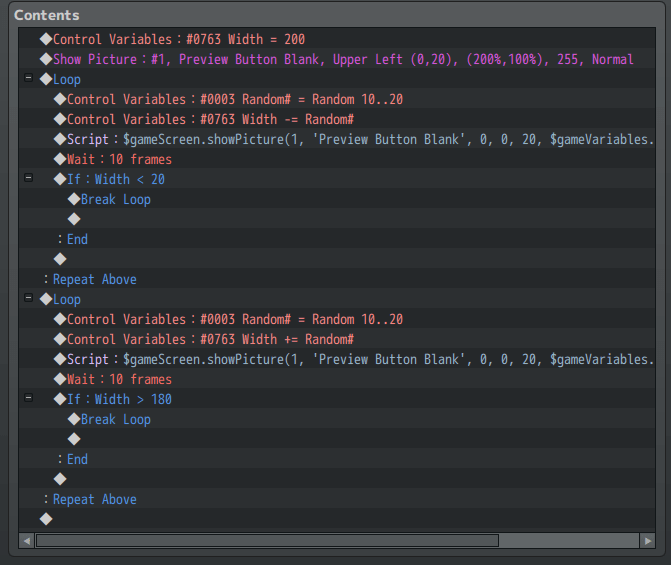The width and height of the screenshot is (671, 565).
Task: Select the Width -= Random# command
Action: coord(337,119)
